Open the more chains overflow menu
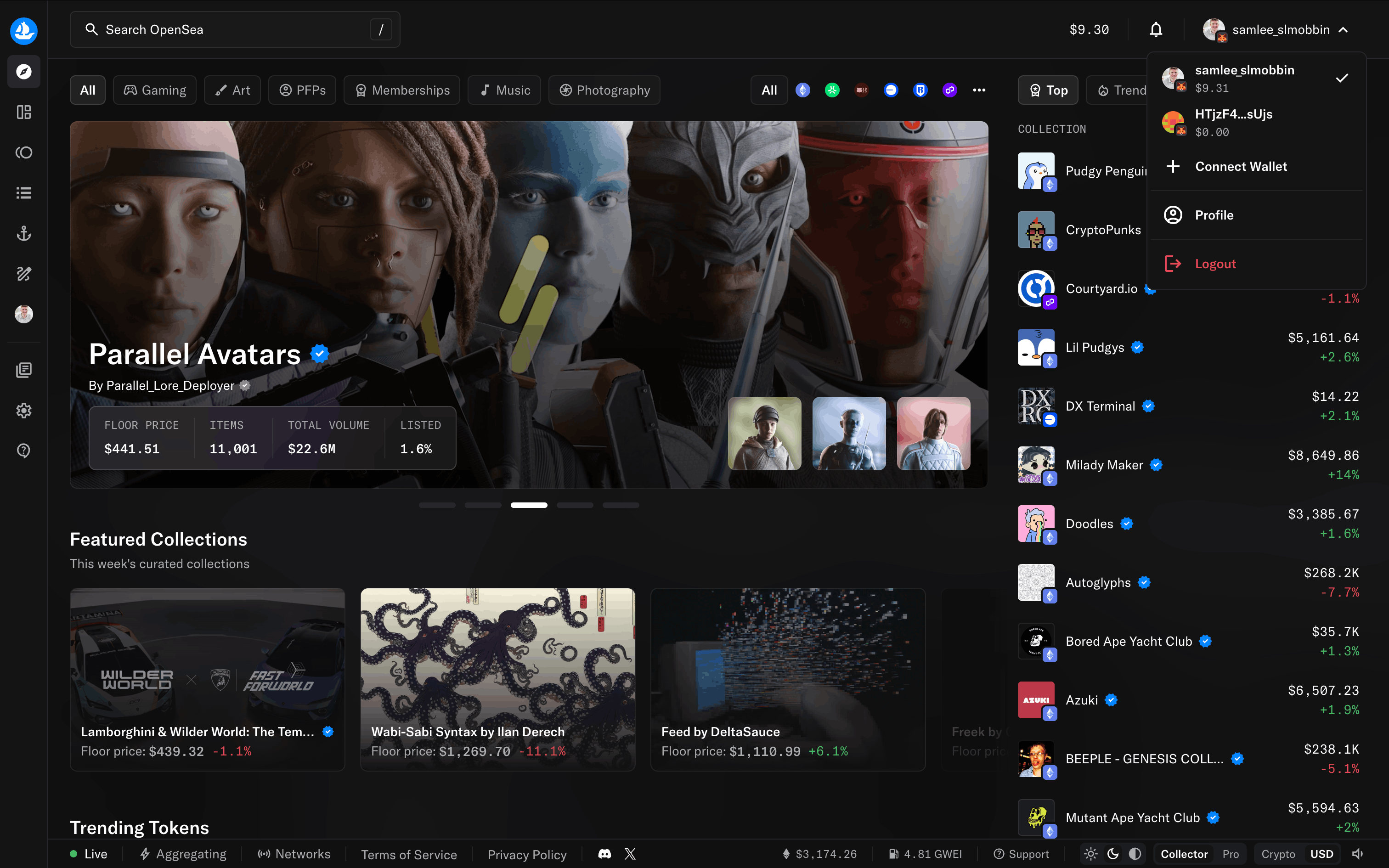The height and width of the screenshot is (868, 1389). 980,90
